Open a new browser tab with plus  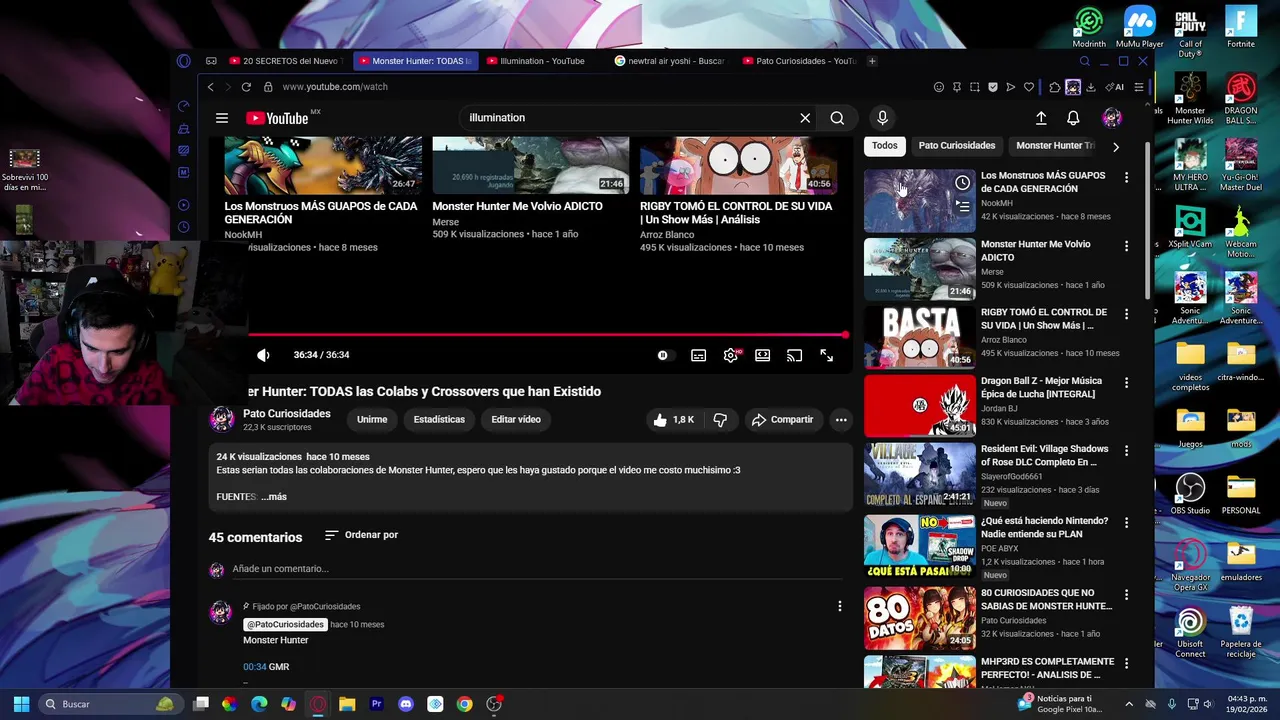coord(872,61)
